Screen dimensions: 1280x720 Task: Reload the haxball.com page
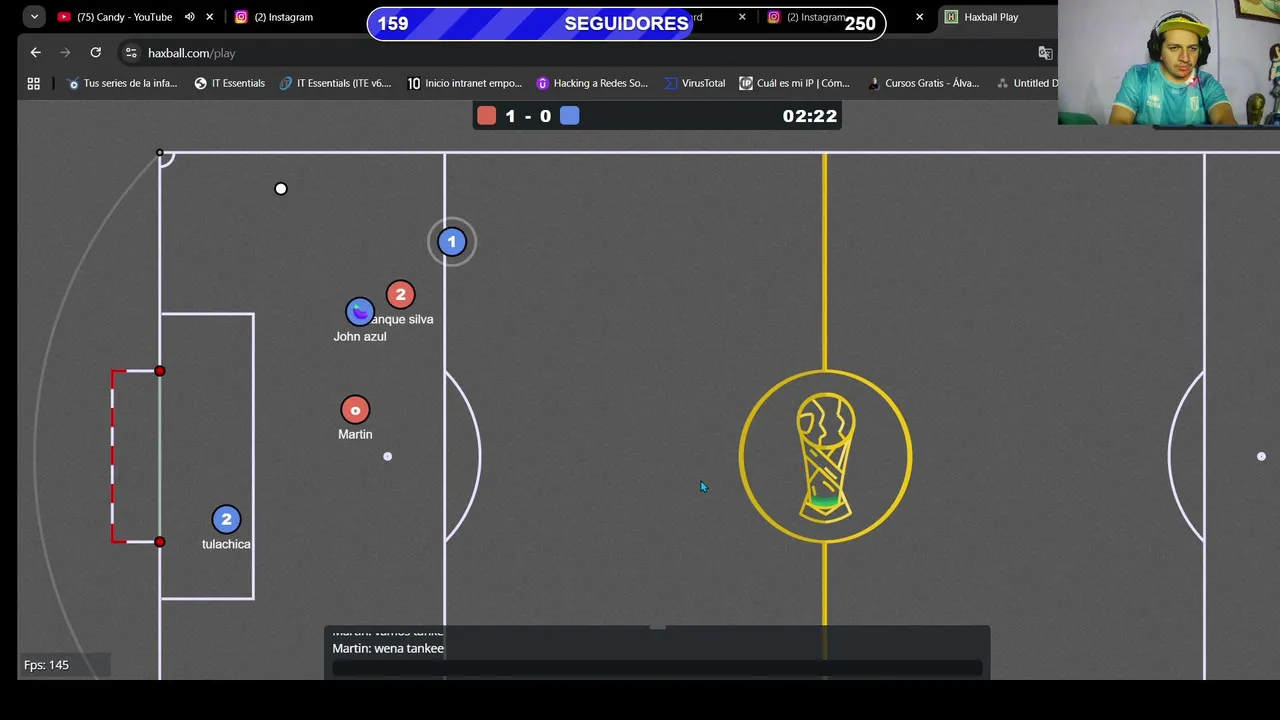coord(95,53)
